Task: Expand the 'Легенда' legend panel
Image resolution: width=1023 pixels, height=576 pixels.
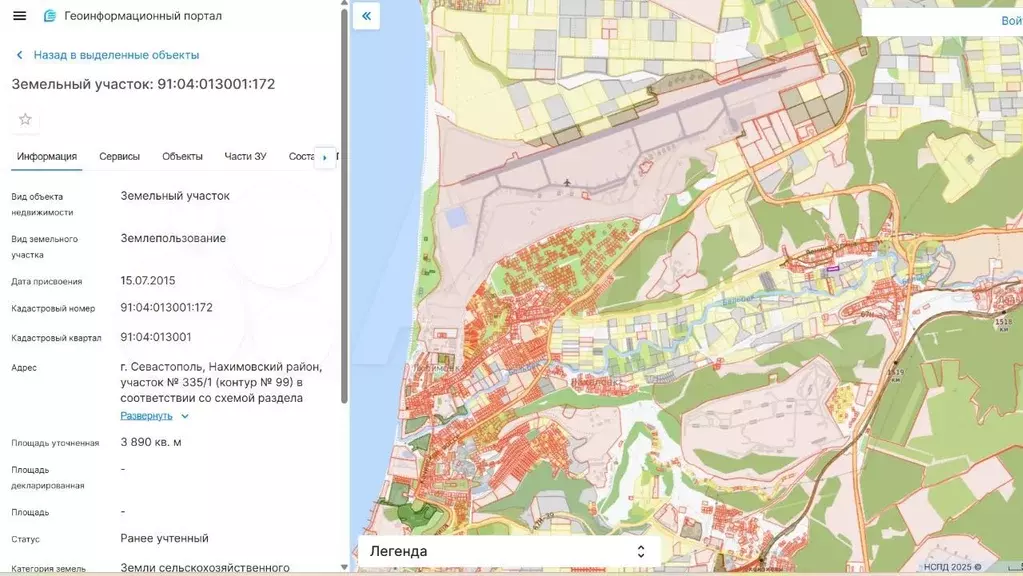Action: point(640,551)
